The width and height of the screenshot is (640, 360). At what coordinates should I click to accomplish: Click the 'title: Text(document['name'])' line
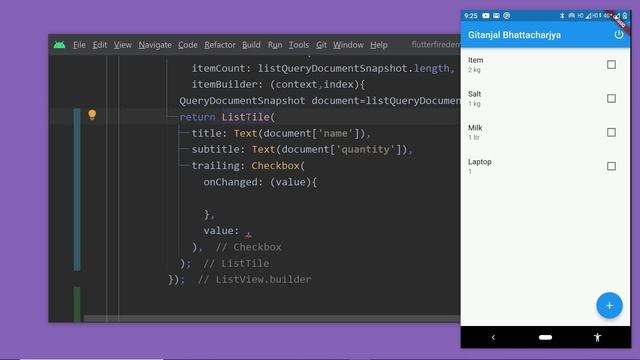click(281, 133)
